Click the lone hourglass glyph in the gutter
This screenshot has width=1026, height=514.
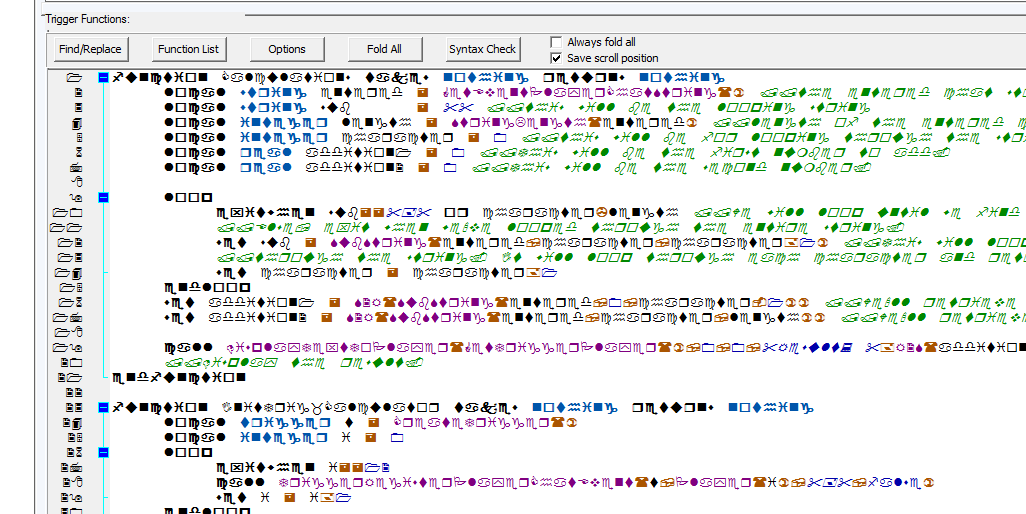point(79,152)
